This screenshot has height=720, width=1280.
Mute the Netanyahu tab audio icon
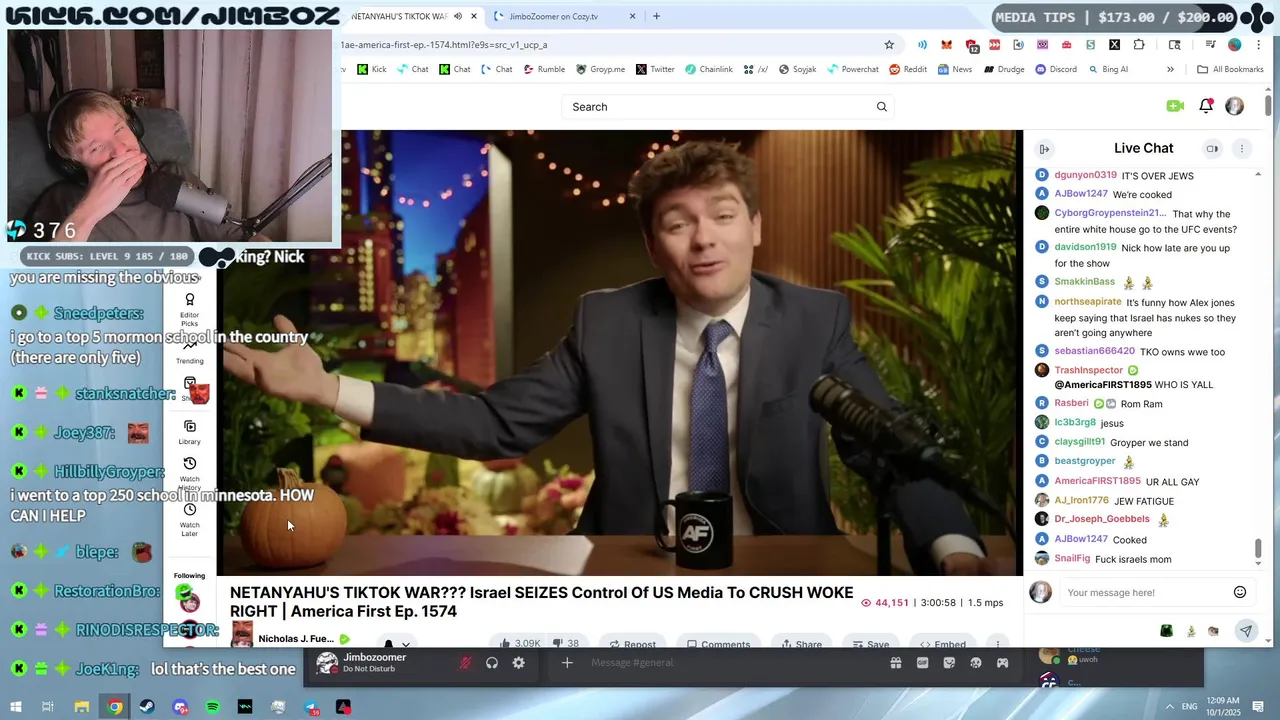458,16
